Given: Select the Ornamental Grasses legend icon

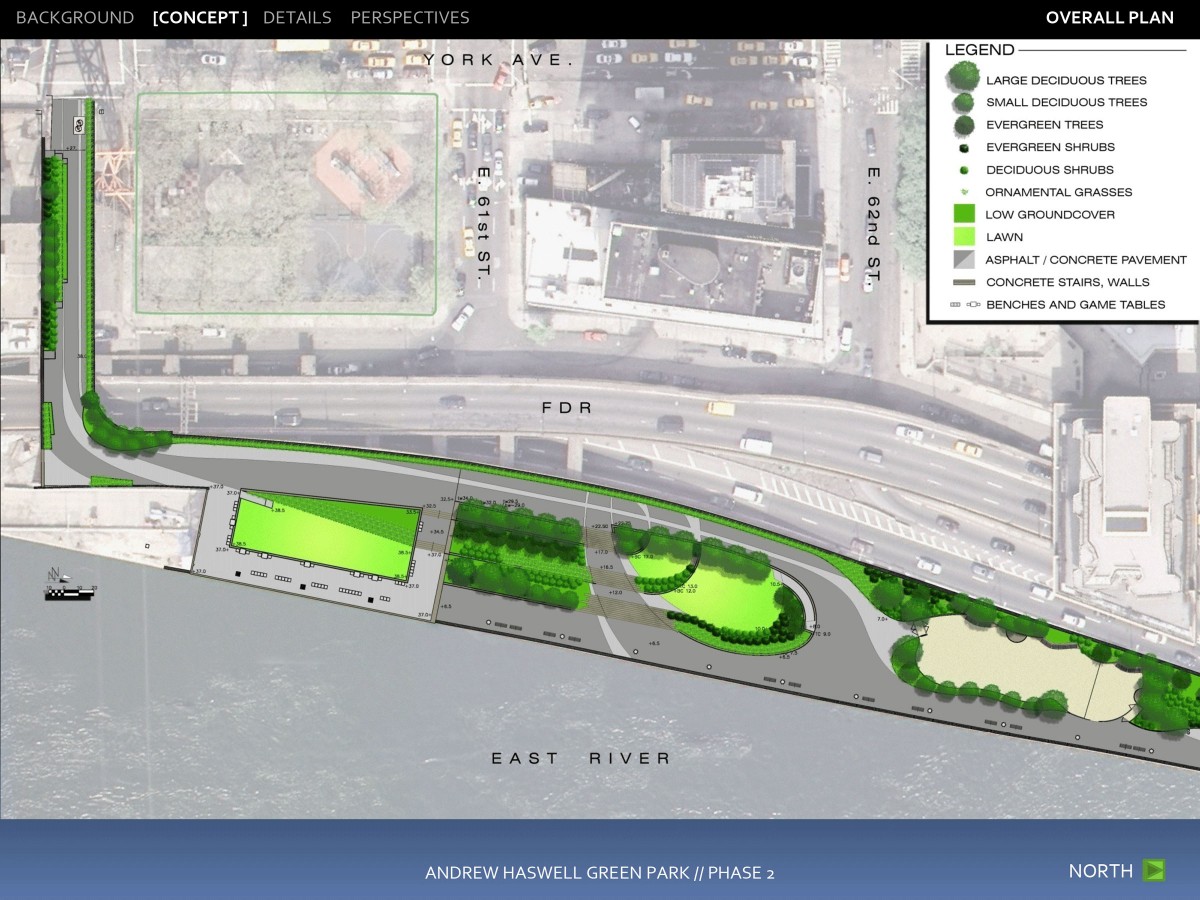Looking at the screenshot, I should pyautogui.click(x=963, y=192).
